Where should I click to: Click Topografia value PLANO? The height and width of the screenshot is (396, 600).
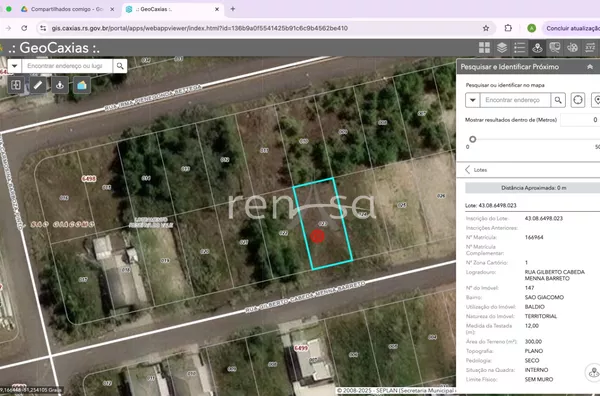coord(534,351)
